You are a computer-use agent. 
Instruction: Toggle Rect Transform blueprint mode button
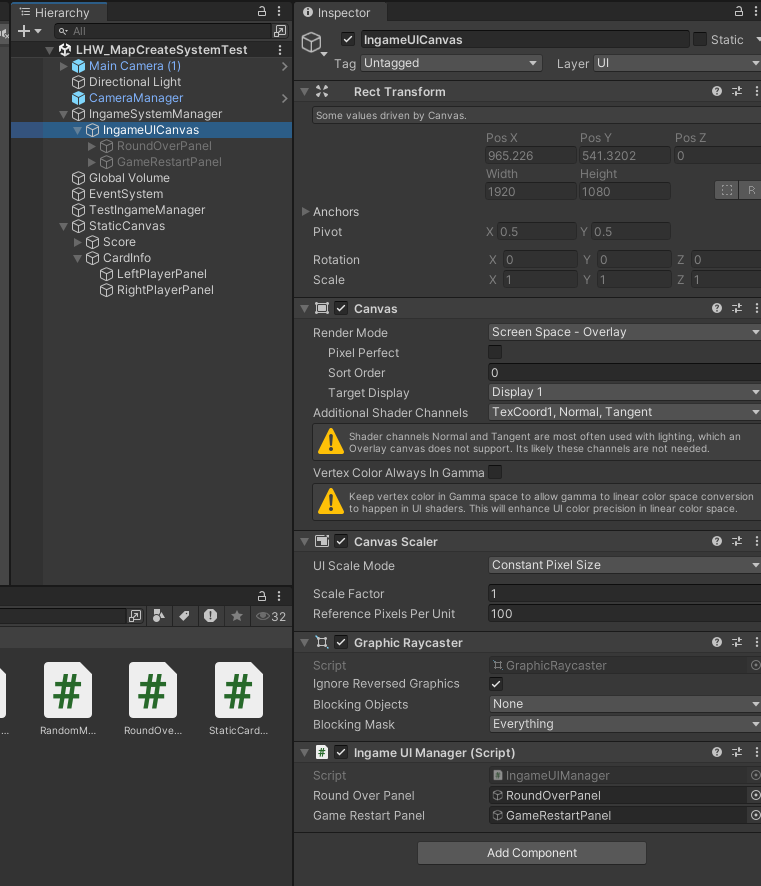(727, 190)
